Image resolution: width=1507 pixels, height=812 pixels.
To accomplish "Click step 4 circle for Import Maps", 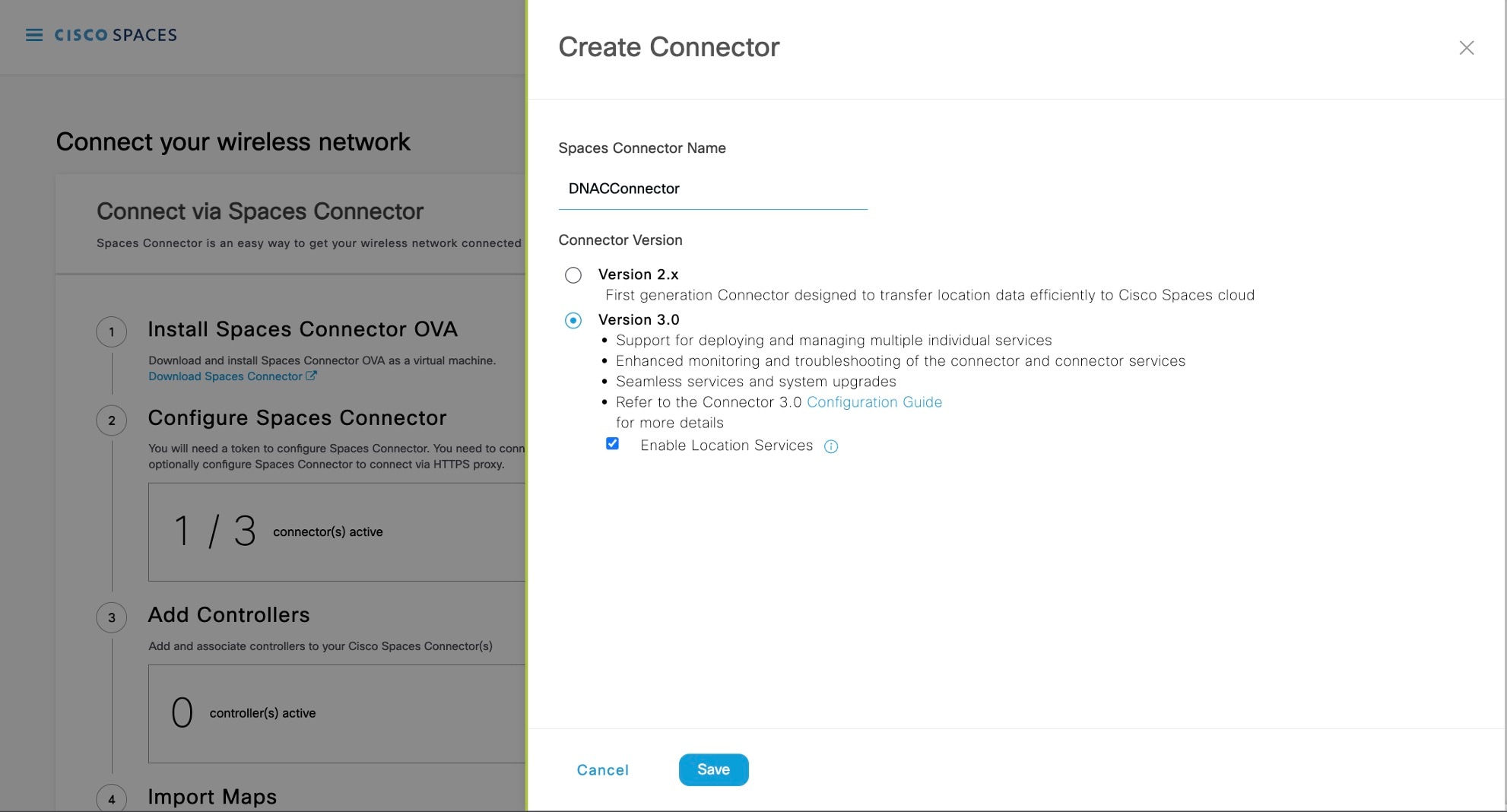I will 112,798.
